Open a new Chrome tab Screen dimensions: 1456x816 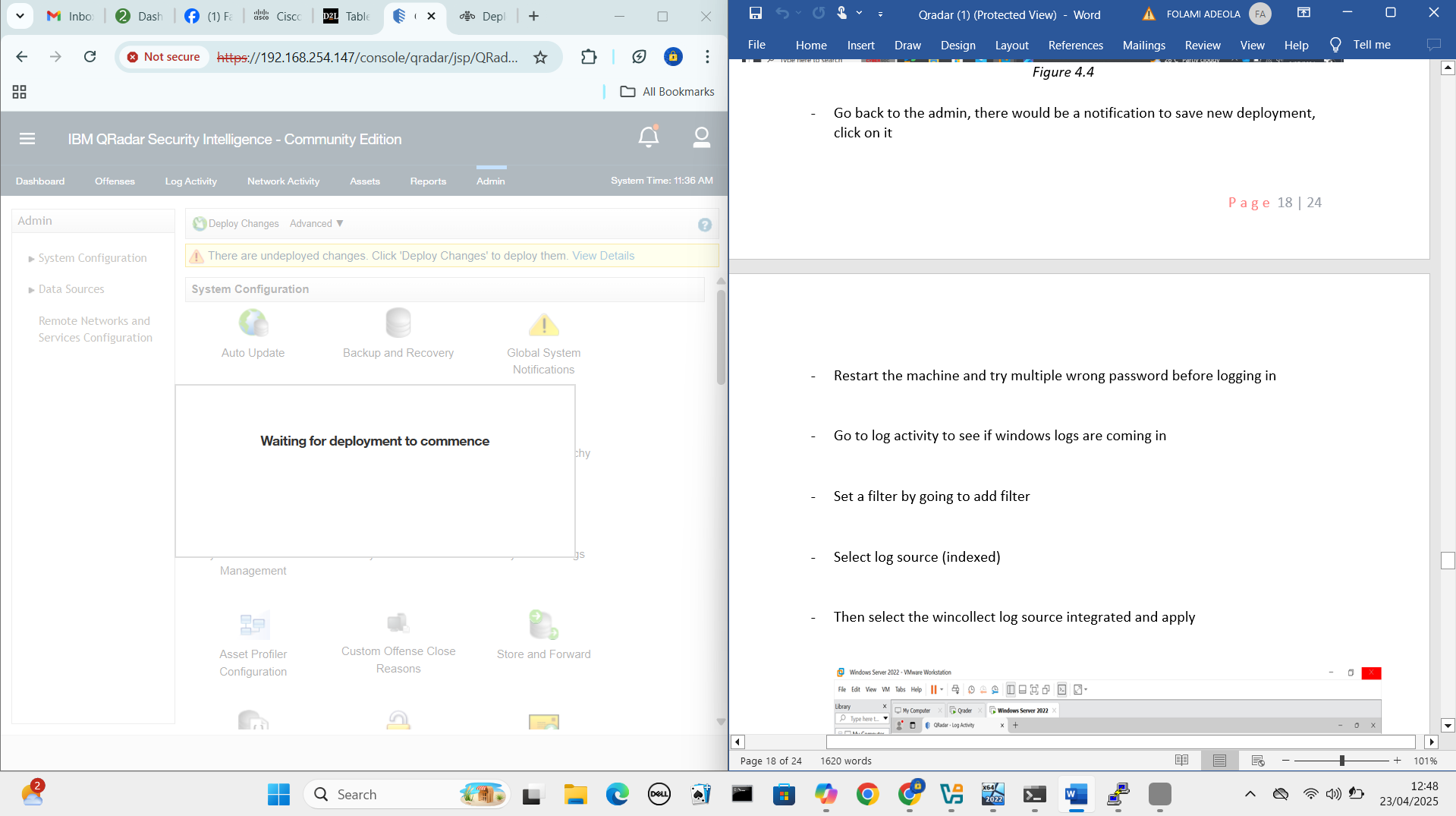(533, 16)
